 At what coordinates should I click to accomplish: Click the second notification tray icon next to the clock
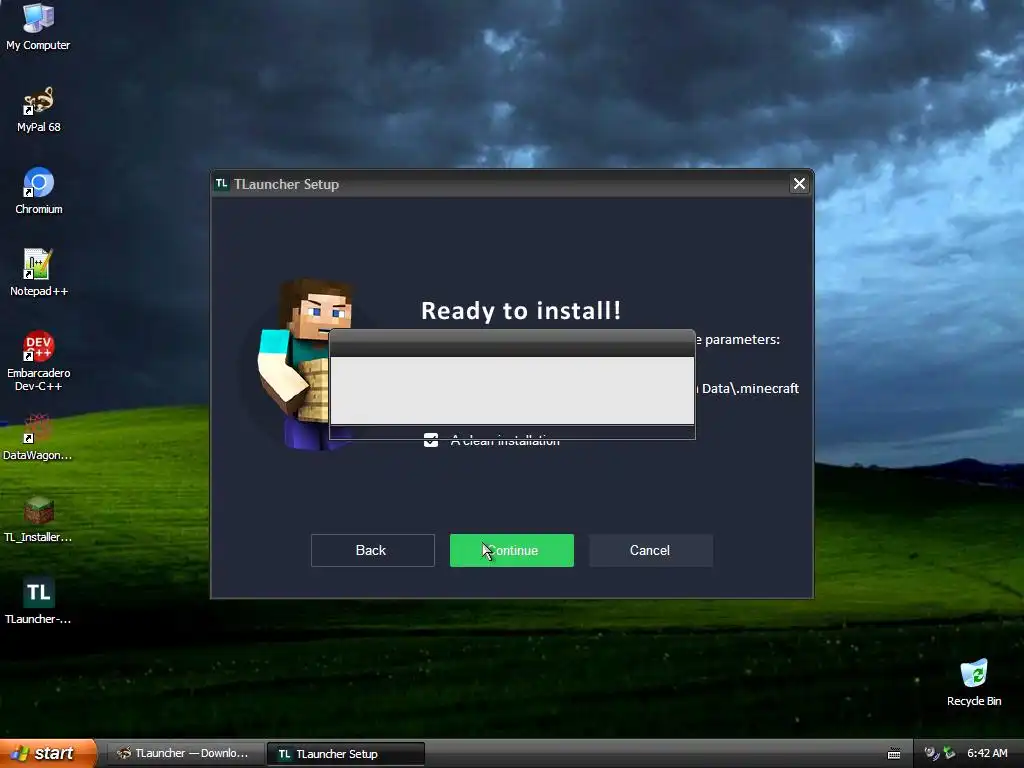click(x=949, y=754)
